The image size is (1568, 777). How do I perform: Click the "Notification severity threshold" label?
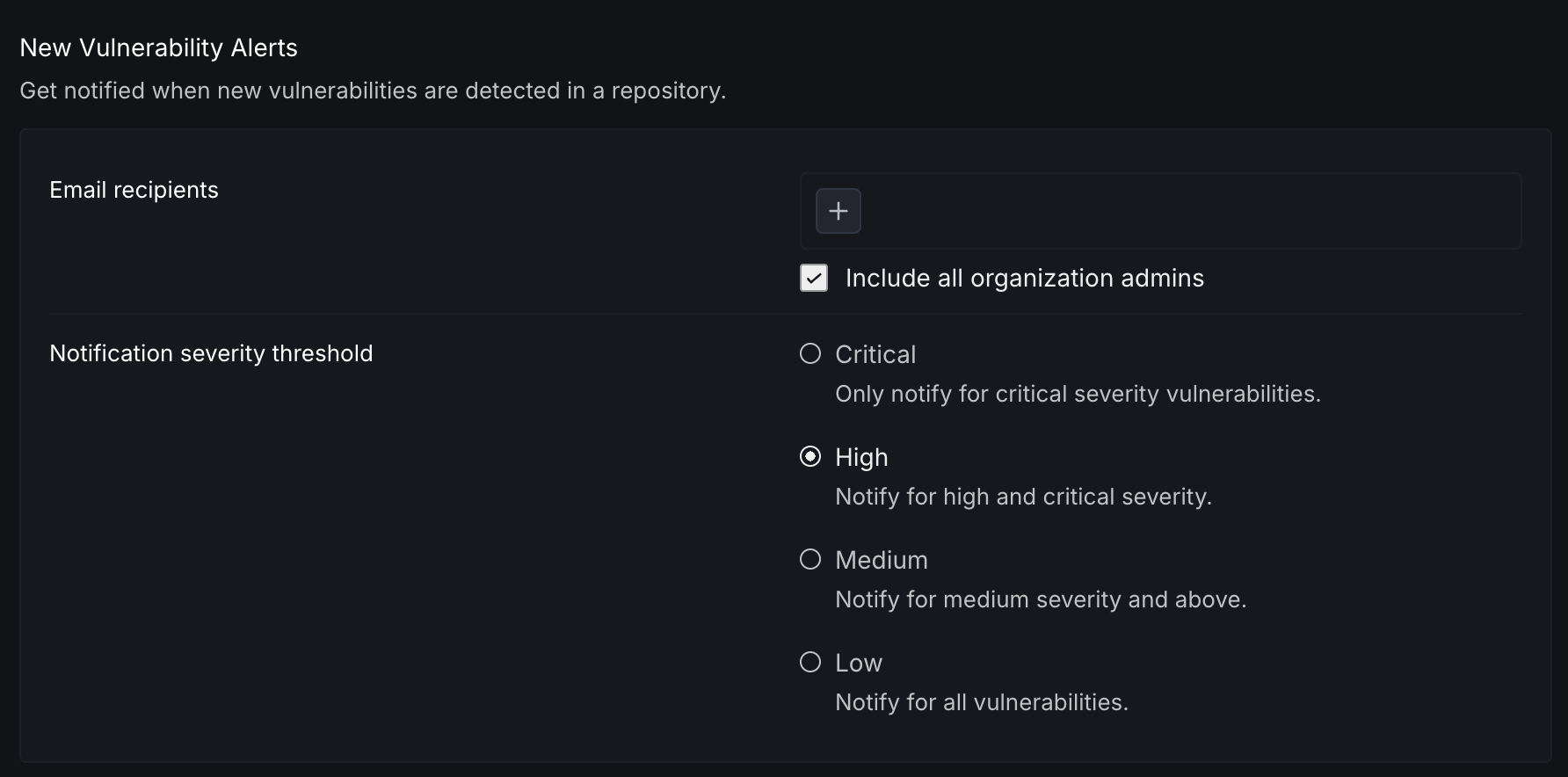click(x=211, y=353)
